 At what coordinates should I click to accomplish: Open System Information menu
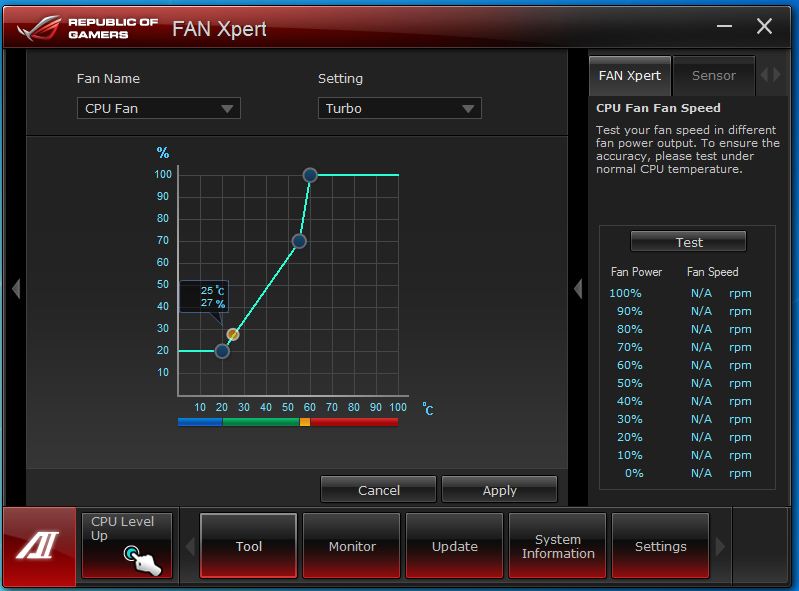[557, 546]
